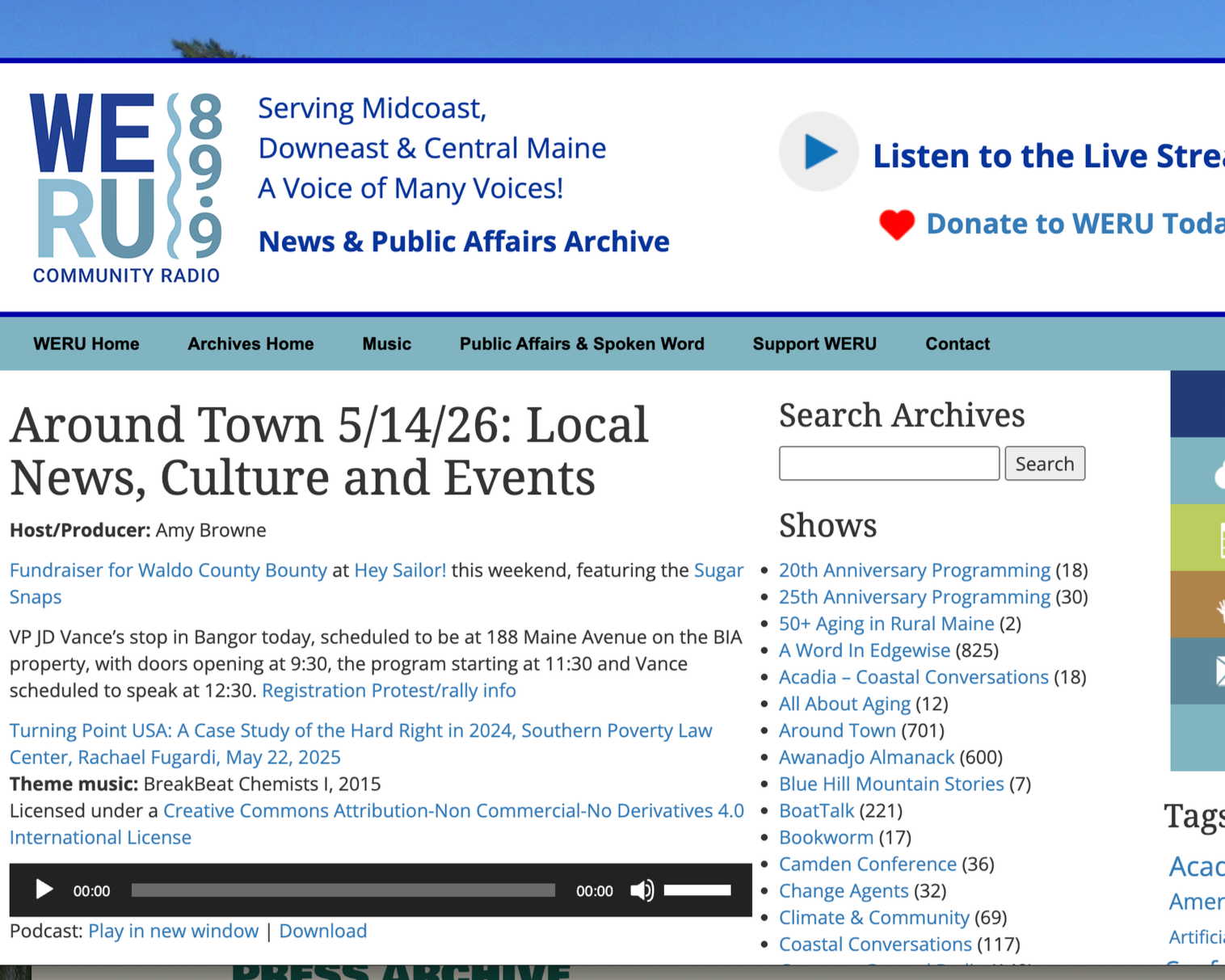The image size is (1225, 980).
Task: Open the Bookworm show
Action: tap(826, 837)
